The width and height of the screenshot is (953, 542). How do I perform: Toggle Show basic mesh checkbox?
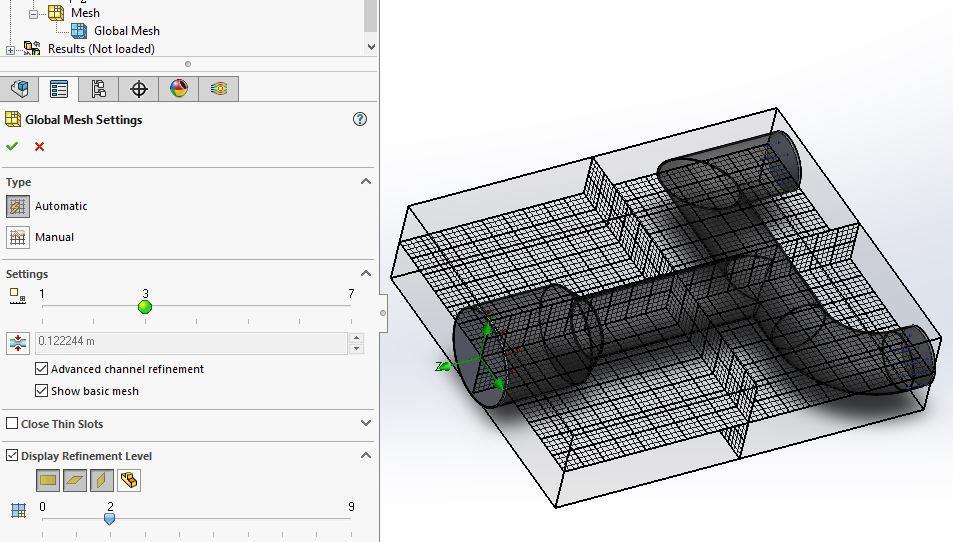tap(41, 391)
